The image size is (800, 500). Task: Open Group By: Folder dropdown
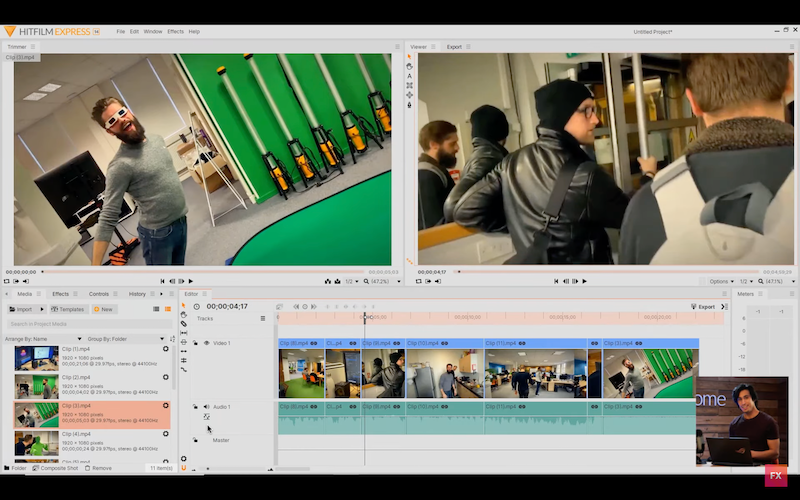pos(126,339)
